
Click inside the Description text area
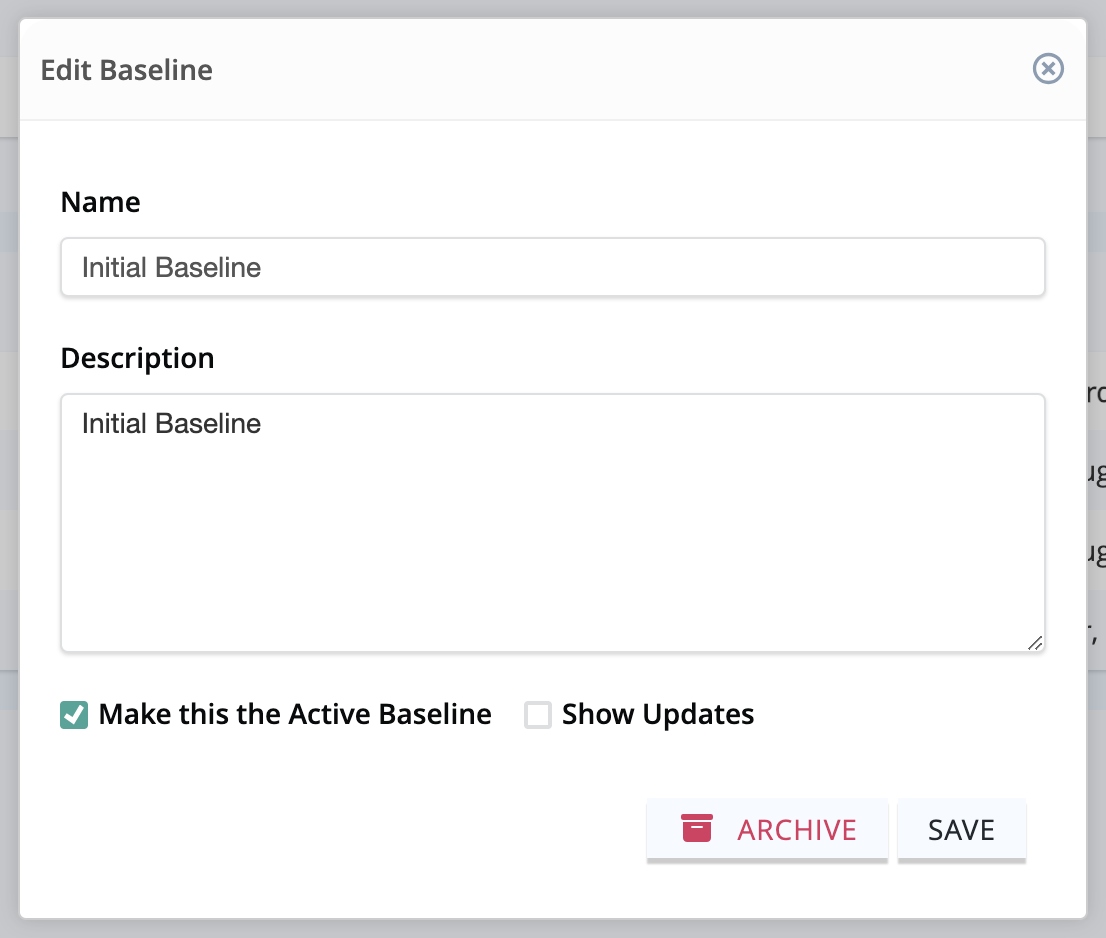pyautogui.click(x=552, y=523)
